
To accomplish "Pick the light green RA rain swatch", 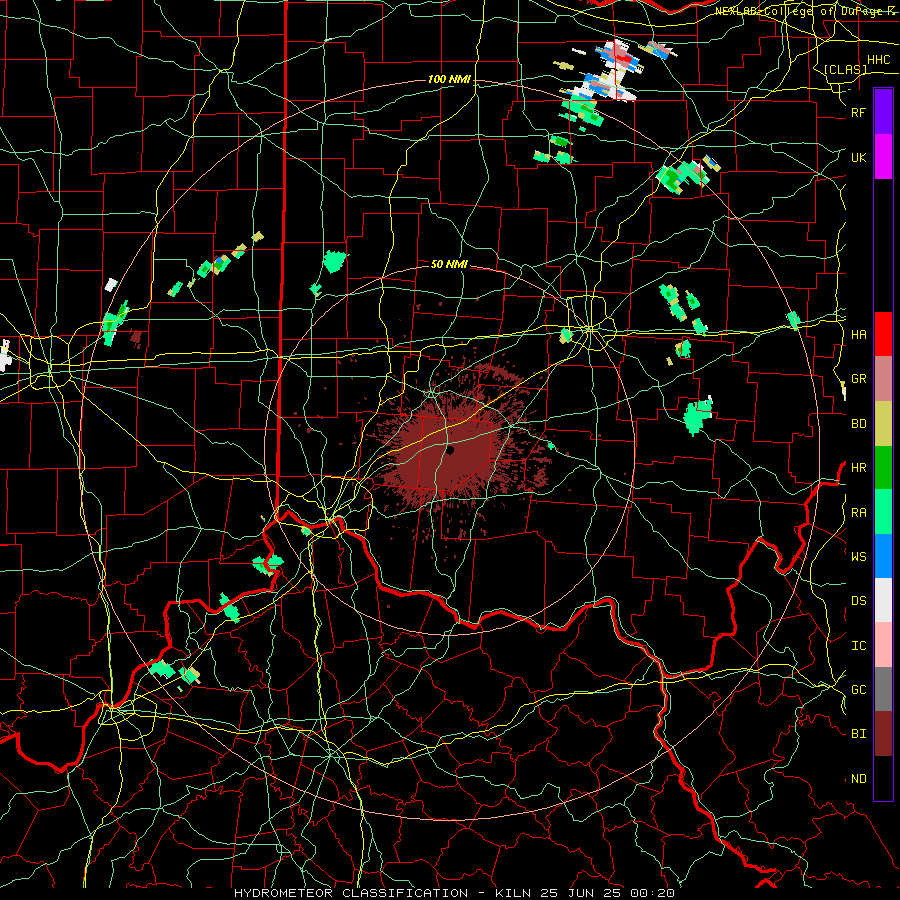I will pos(883,512).
